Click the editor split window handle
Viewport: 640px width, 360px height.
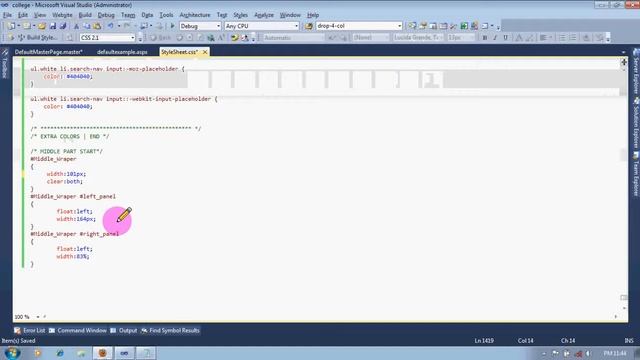pyautogui.click(x=624, y=62)
